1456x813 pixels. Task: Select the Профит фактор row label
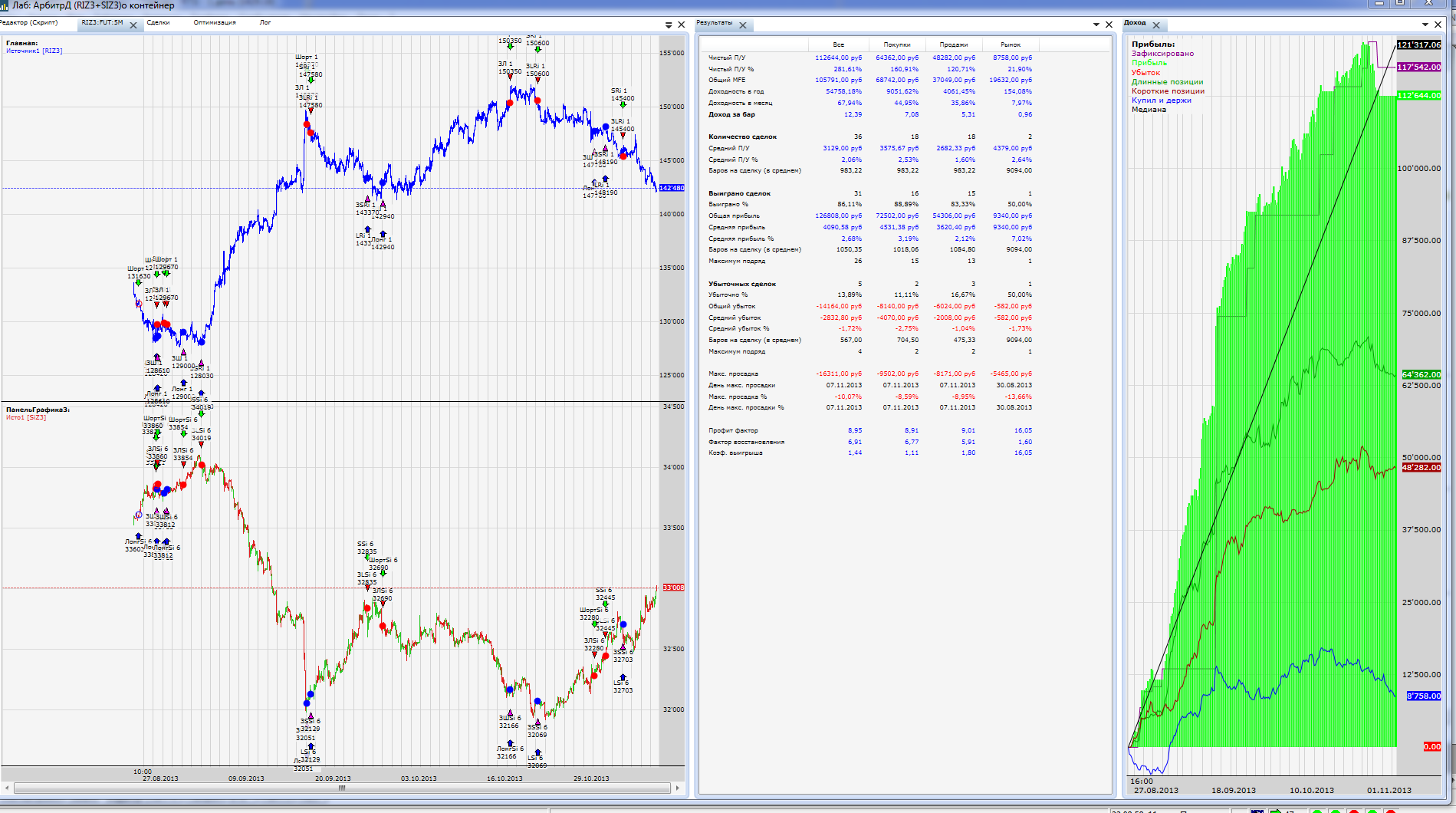click(732, 430)
